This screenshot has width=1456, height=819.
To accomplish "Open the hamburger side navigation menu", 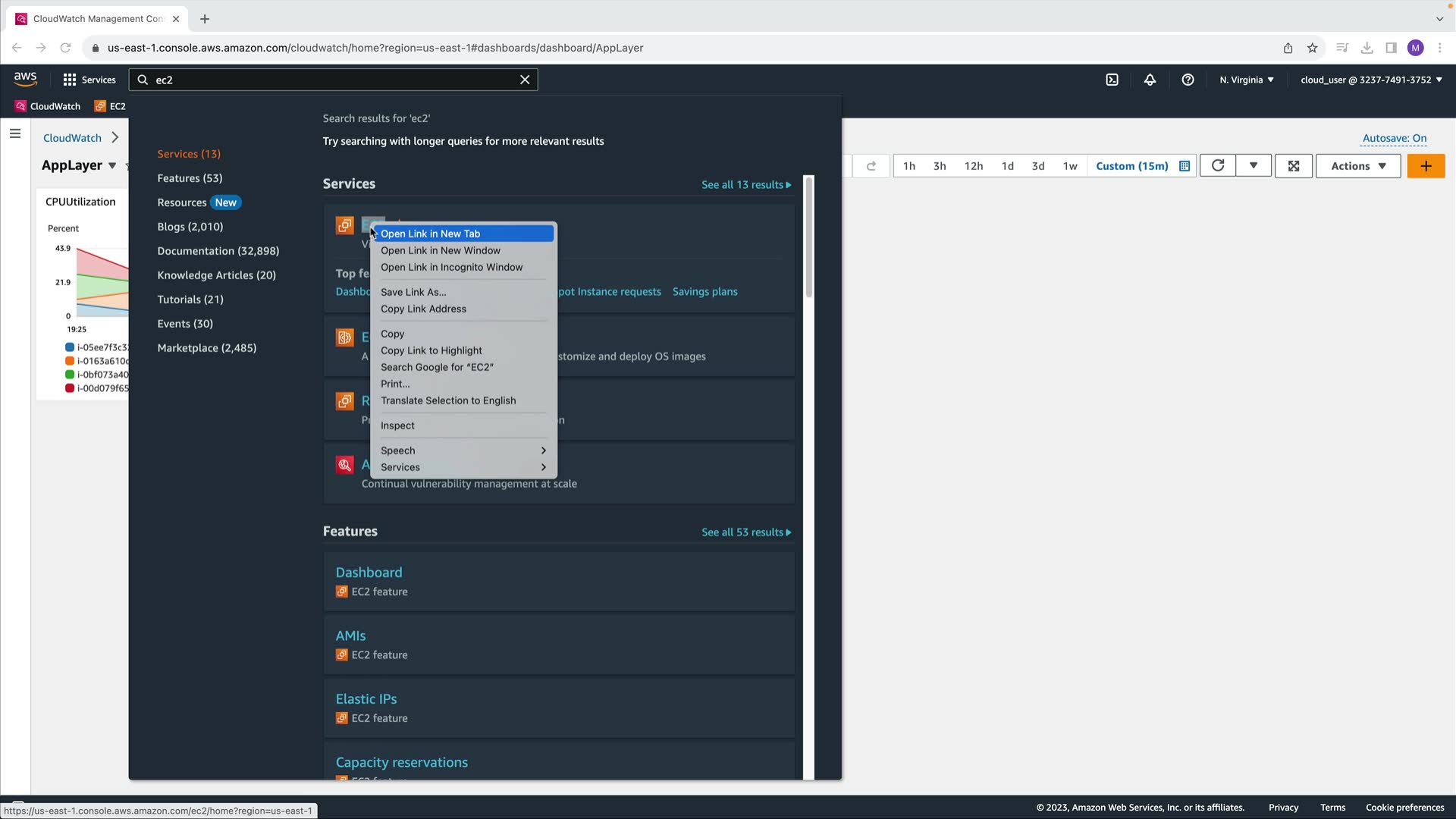I will (15, 134).
